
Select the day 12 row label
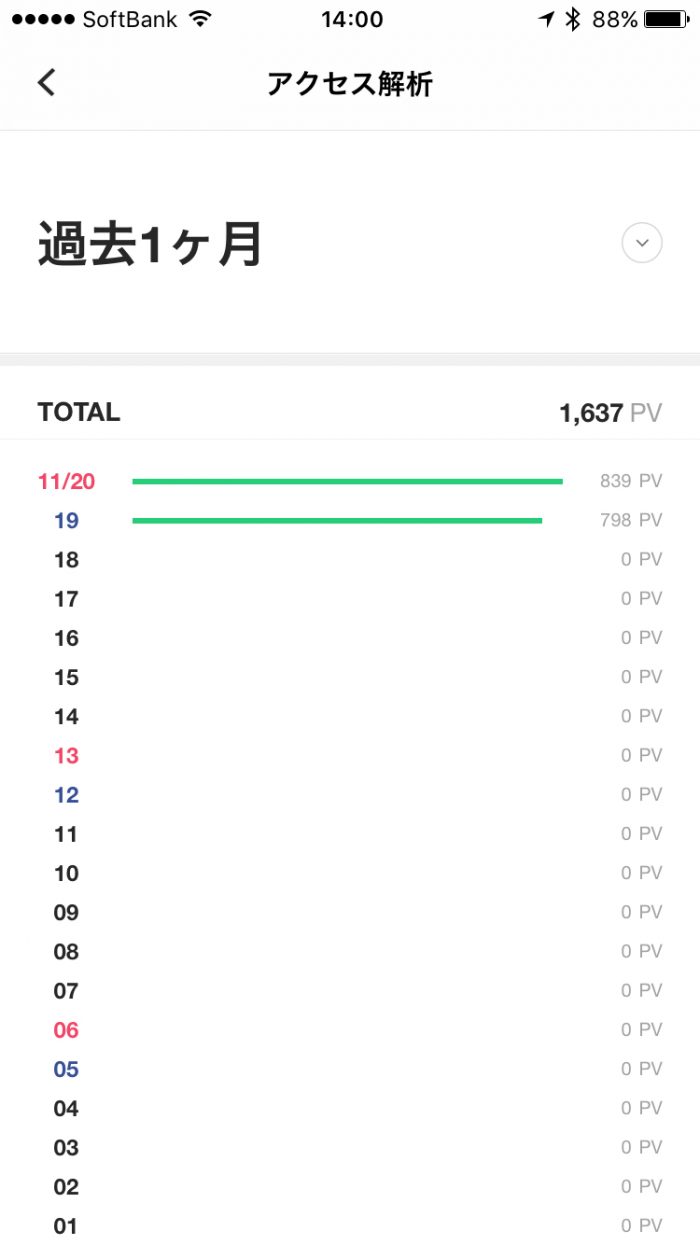(66, 795)
